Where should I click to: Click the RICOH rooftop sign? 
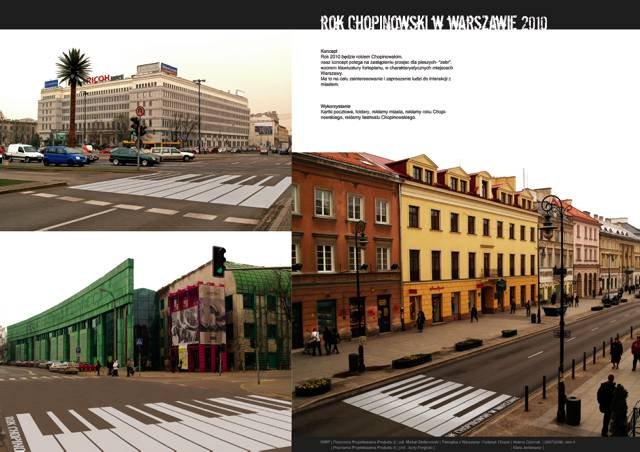(98, 79)
